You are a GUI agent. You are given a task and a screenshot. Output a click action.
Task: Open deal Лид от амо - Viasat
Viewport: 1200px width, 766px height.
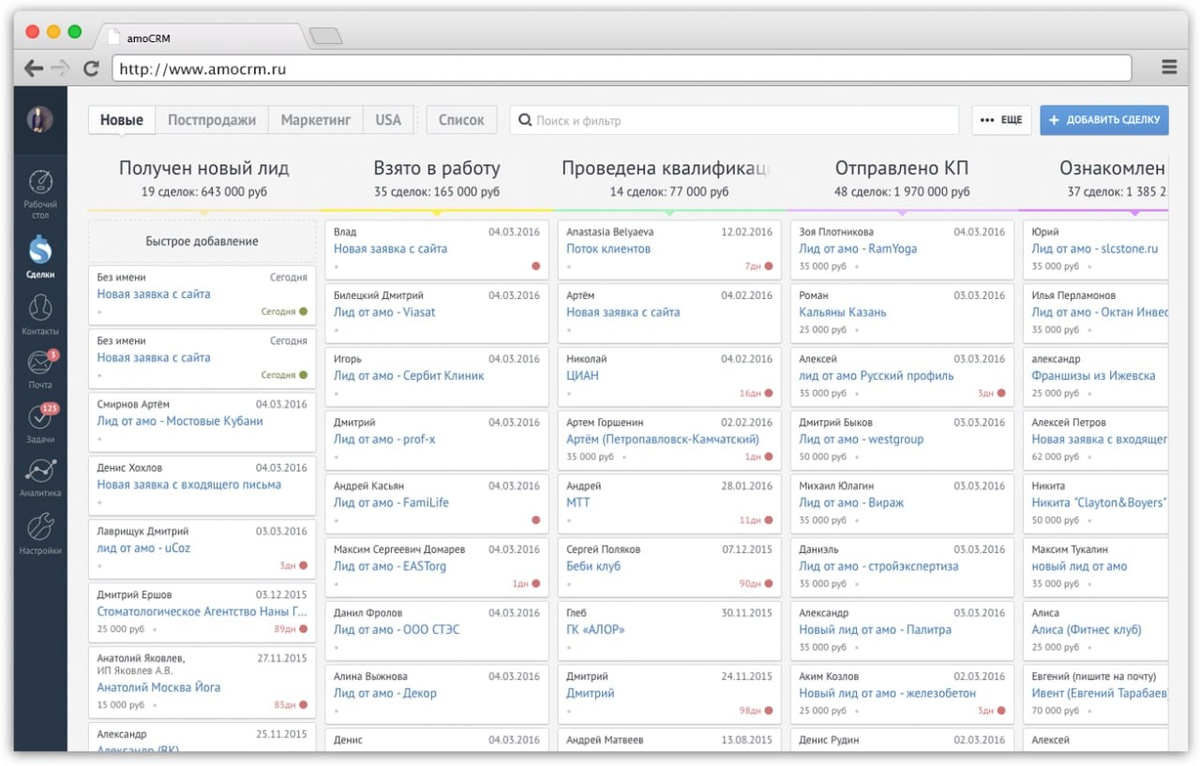click(384, 312)
